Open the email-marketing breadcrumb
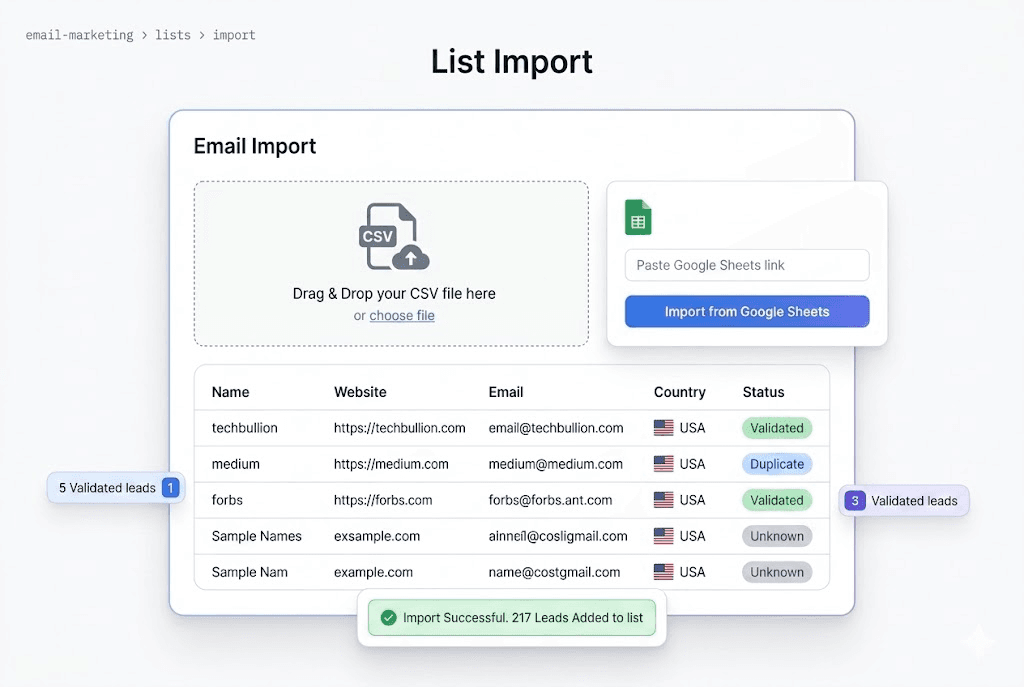1024x687 pixels. (x=80, y=35)
